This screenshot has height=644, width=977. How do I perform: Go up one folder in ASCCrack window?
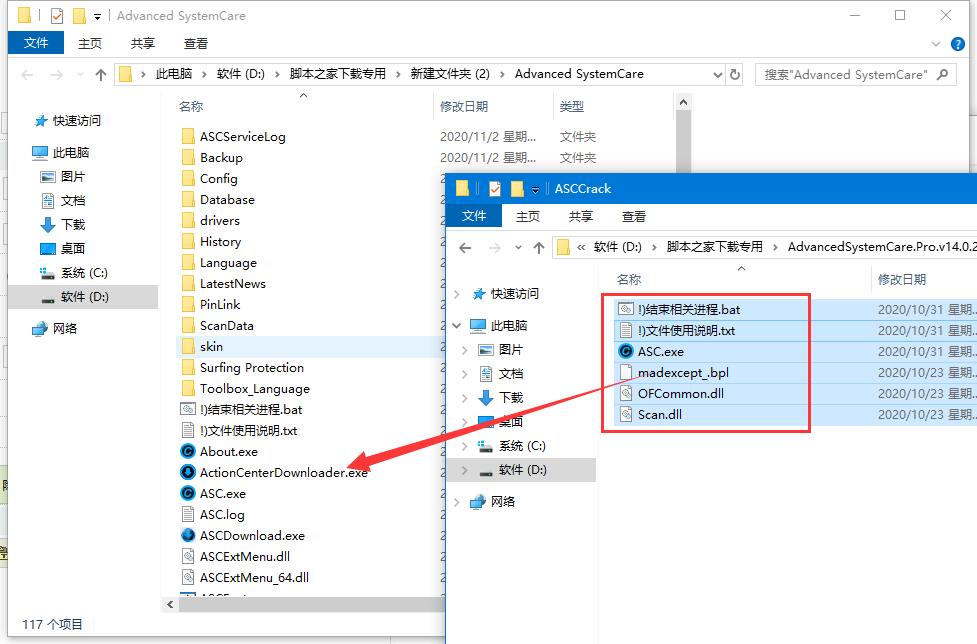click(x=539, y=248)
